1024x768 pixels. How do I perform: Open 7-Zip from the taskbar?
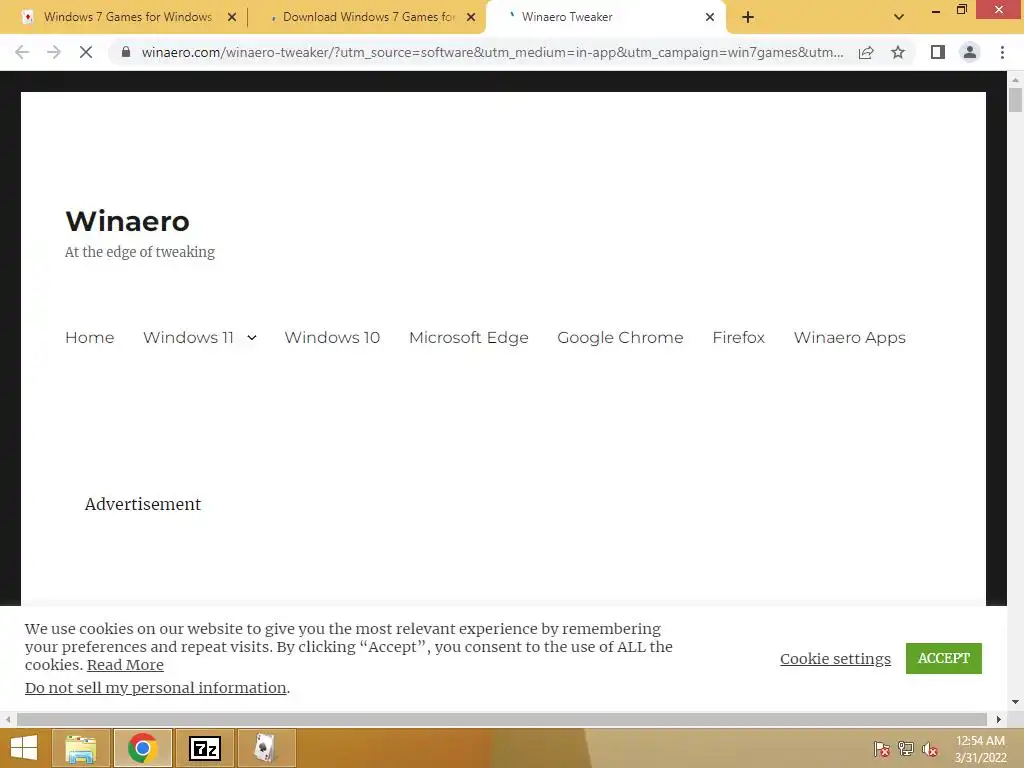coord(205,748)
